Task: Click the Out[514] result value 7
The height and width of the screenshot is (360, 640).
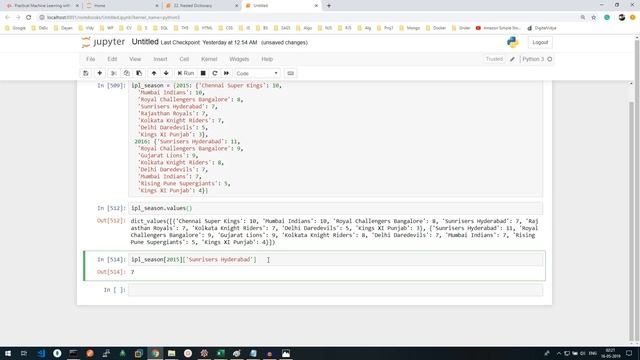Action: tap(132, 272)
